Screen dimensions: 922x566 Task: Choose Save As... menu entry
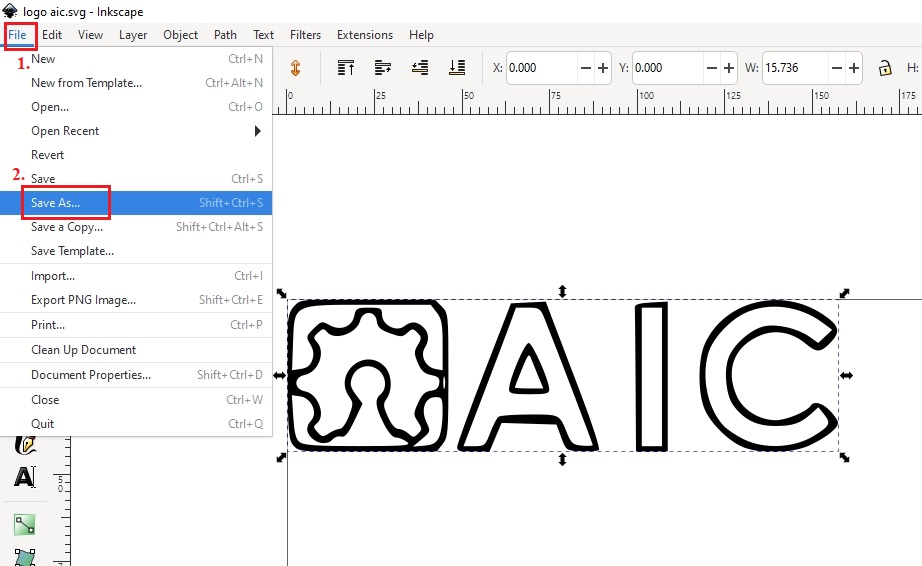[x=136, y=203]
